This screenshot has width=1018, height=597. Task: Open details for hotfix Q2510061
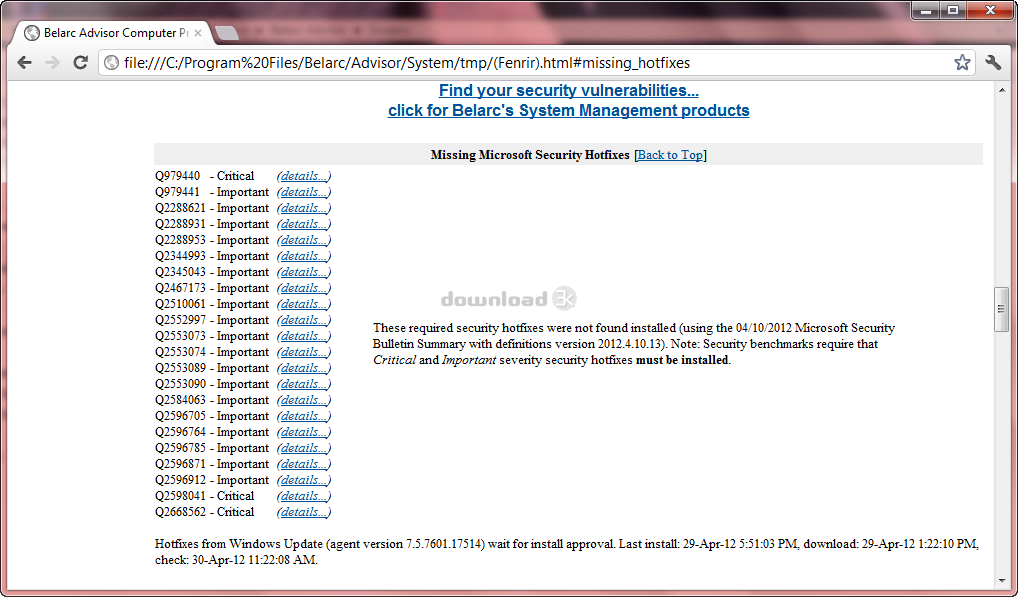(304, 304)
